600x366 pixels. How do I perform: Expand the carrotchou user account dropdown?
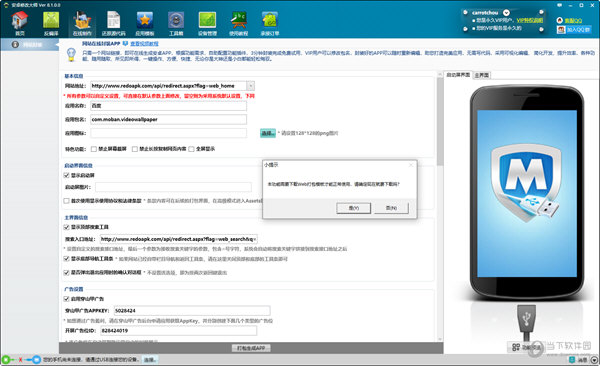click(x=506, y=13)
